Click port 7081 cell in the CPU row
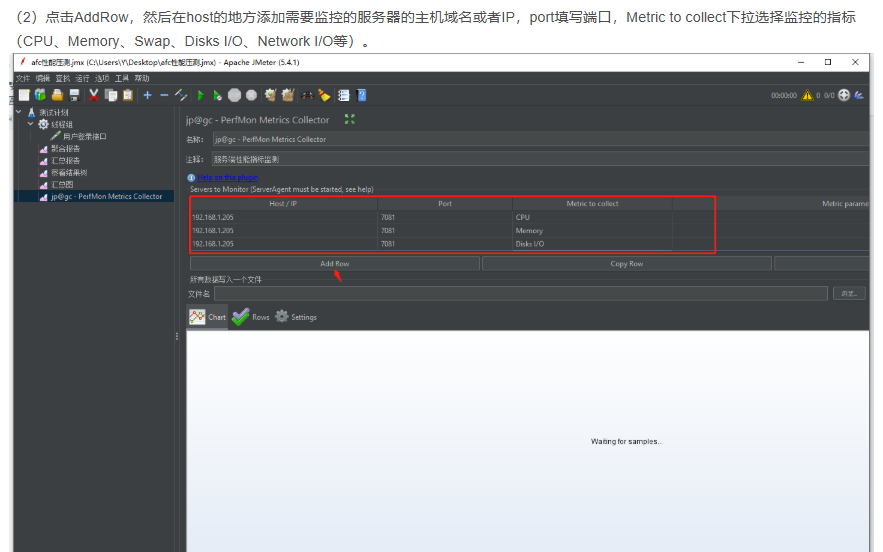 [445, 217]
